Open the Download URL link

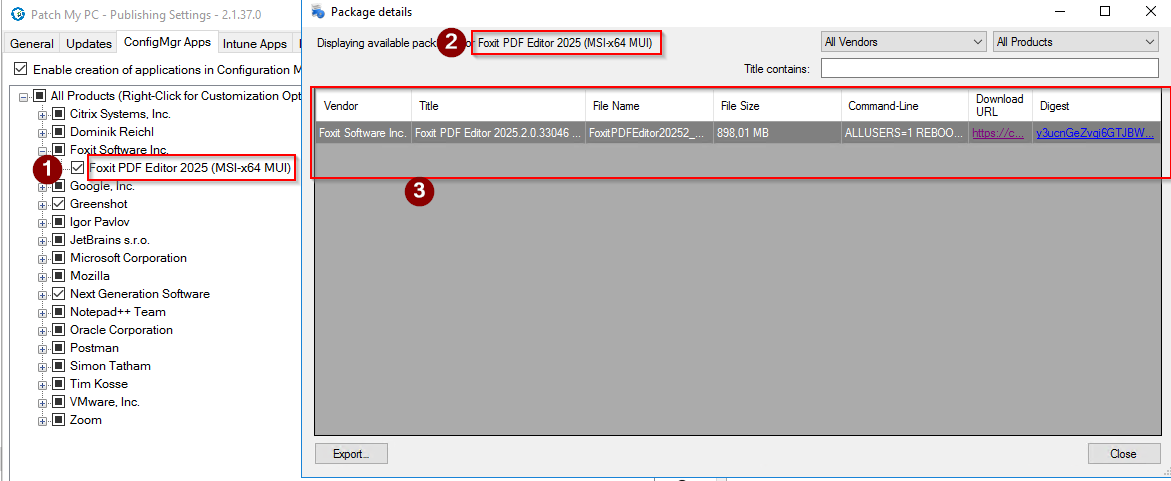tap(998, 132)
